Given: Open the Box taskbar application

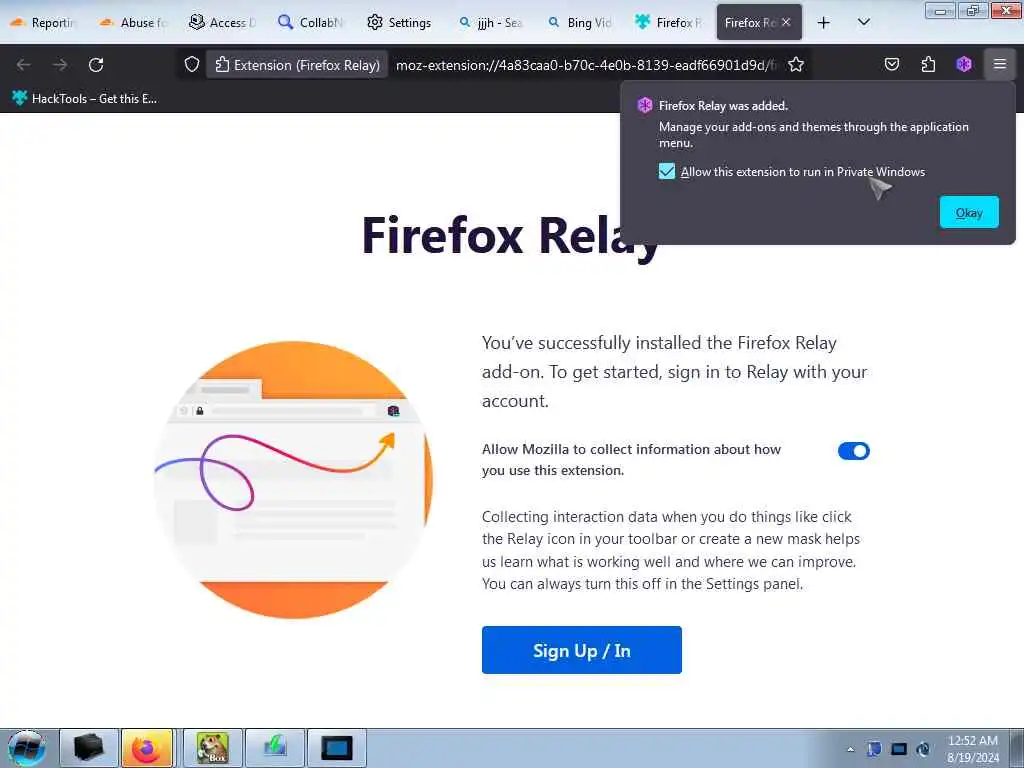Looking at the screenshot, I should (213, 748).
